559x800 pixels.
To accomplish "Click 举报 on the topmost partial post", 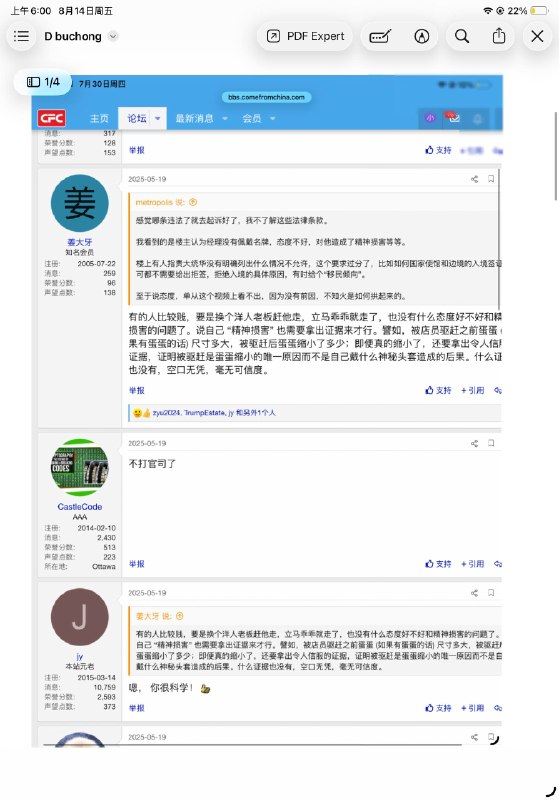I will [x=137, y=150].
